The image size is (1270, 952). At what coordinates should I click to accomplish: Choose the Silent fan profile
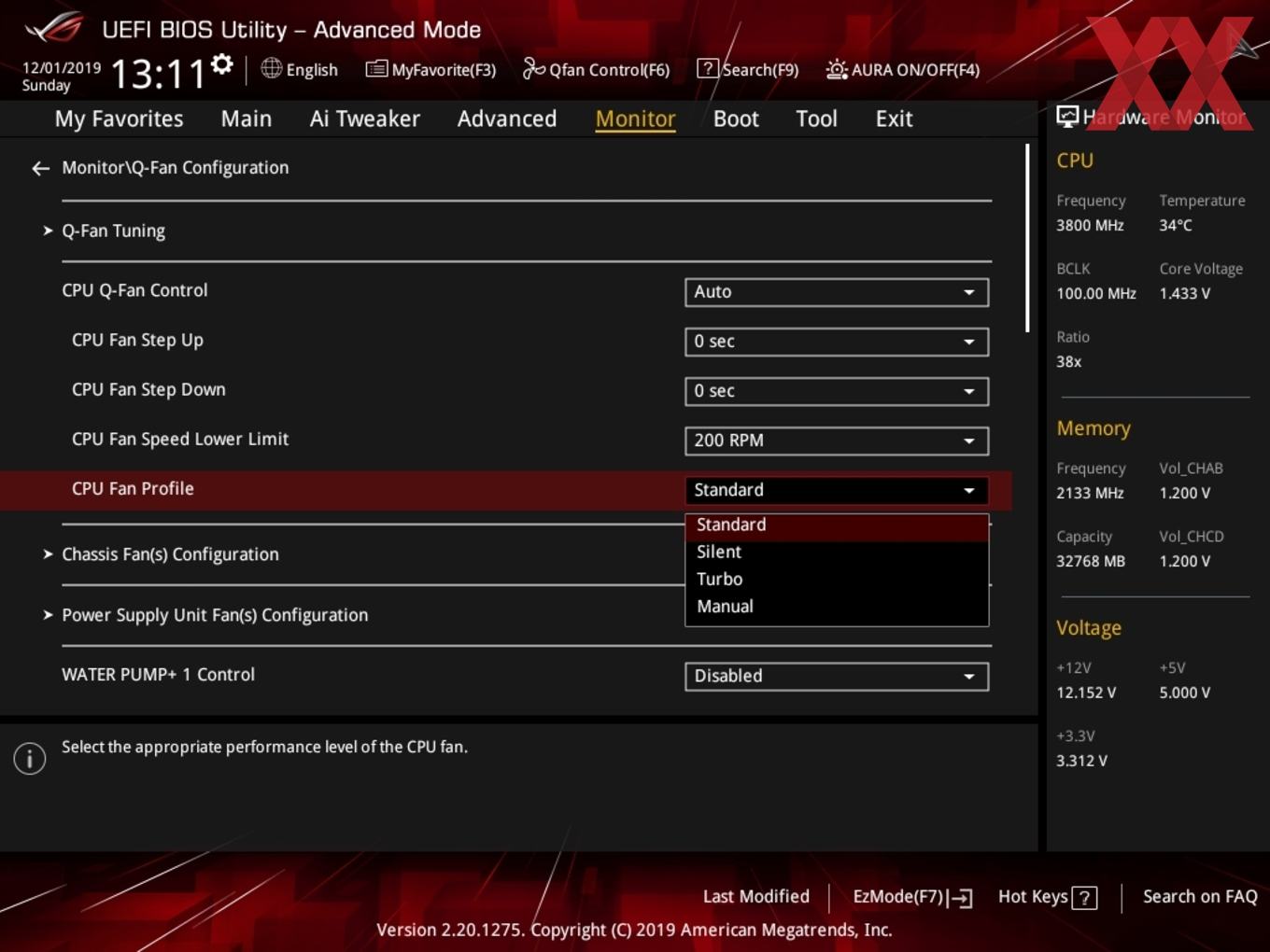(837, 553)
